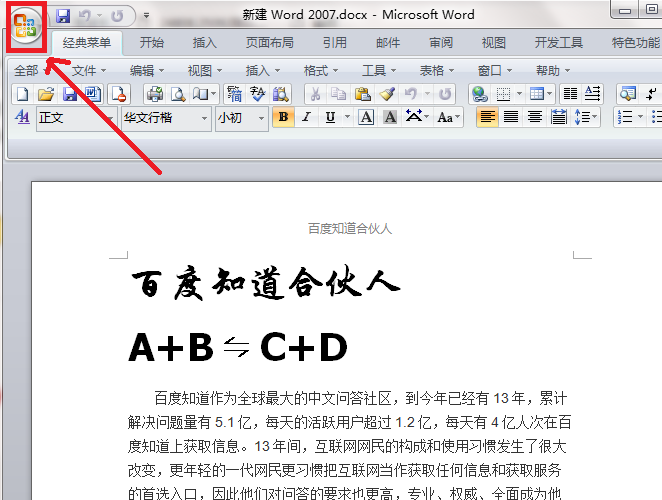662x500 pixels.
Task: Click the Save icon in classic toolbar
Action: [70, 94]
